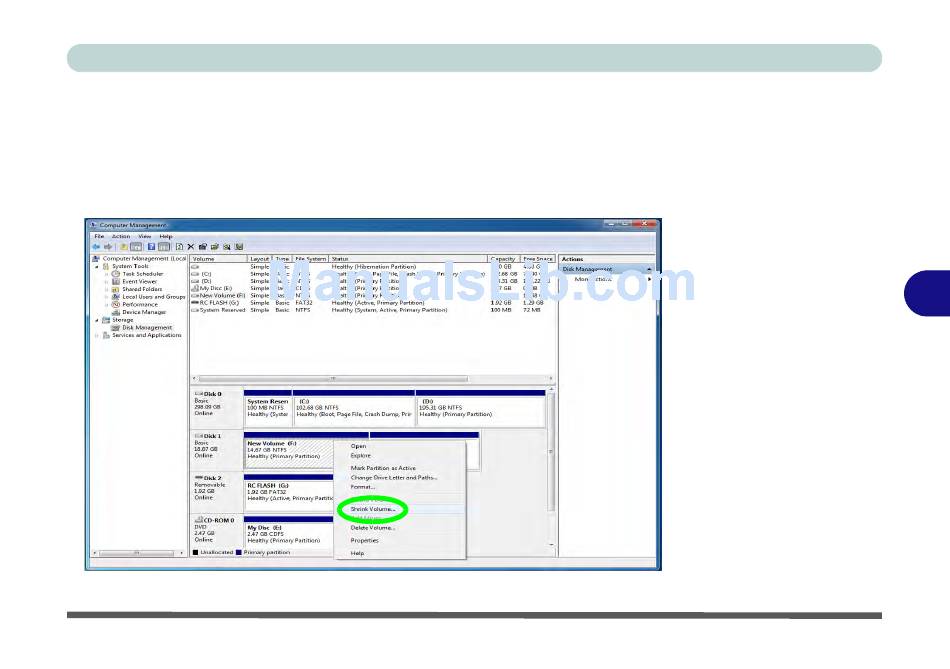This screenshot has width=950, height=669.
Task: Open the More Actions submenu arrow
Action: click(649, 279)
